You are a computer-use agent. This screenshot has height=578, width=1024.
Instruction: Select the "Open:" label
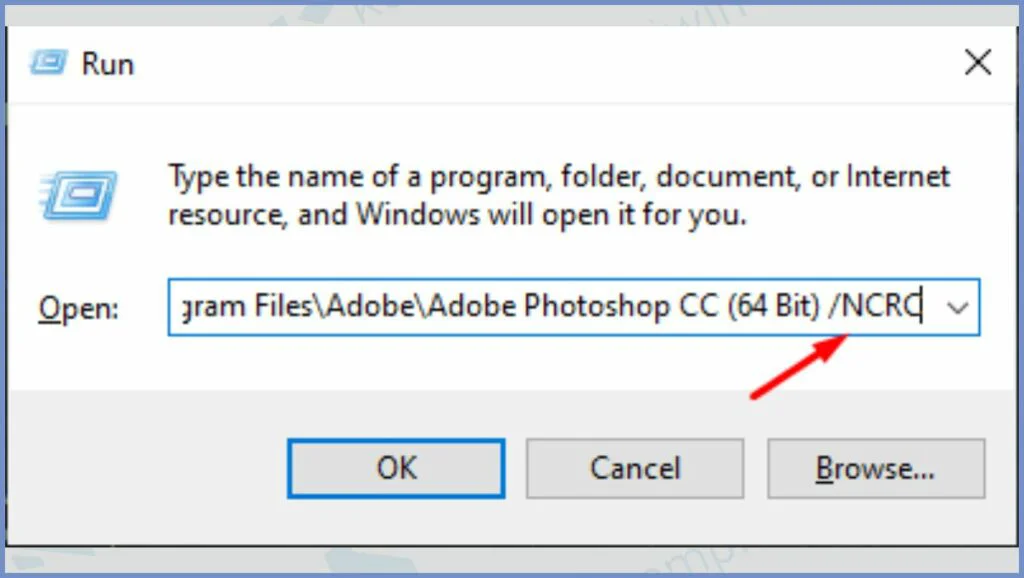coord(78,309)
